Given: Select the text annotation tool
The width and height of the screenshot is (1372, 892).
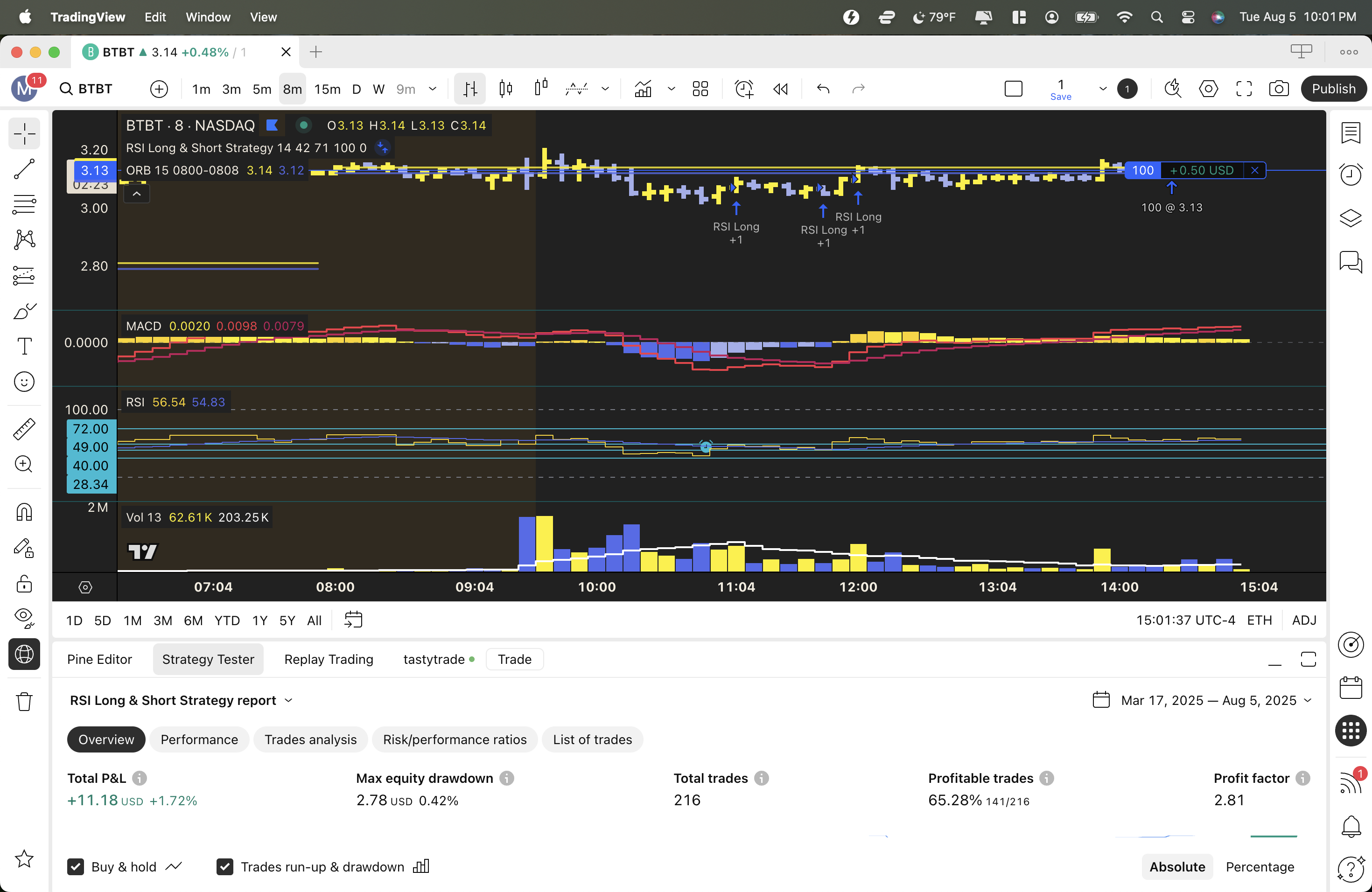Looking at the screenshot, I should (24, 346).
